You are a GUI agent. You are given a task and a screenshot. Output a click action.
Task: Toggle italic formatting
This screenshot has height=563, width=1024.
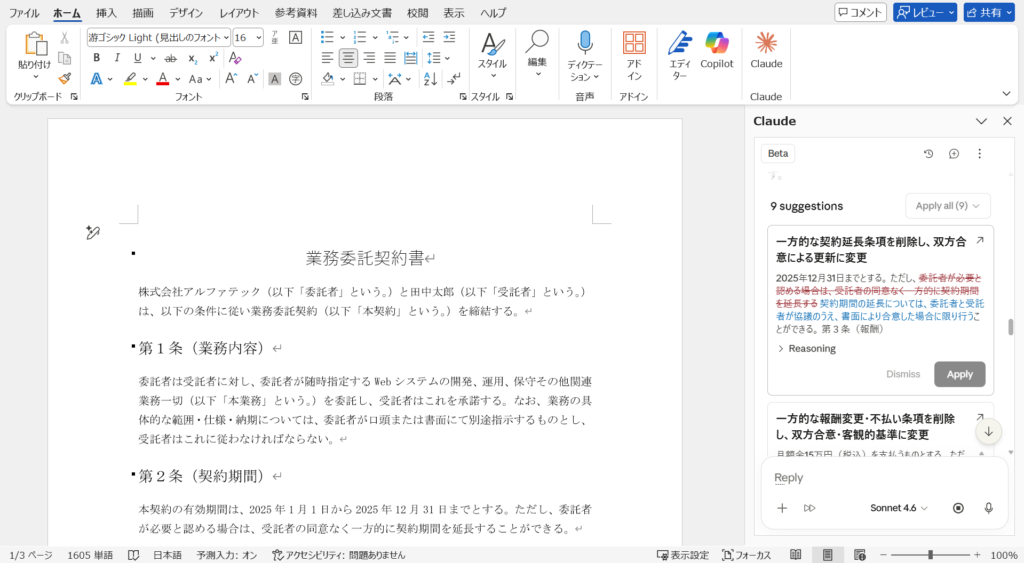tap(116, 58)
